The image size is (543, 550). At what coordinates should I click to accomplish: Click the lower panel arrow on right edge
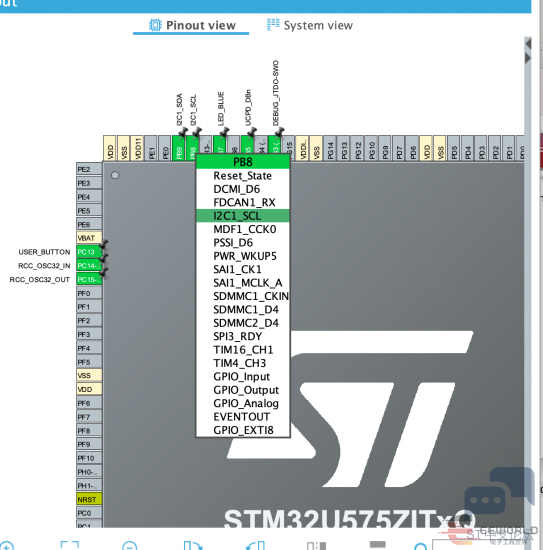(528, 58)
